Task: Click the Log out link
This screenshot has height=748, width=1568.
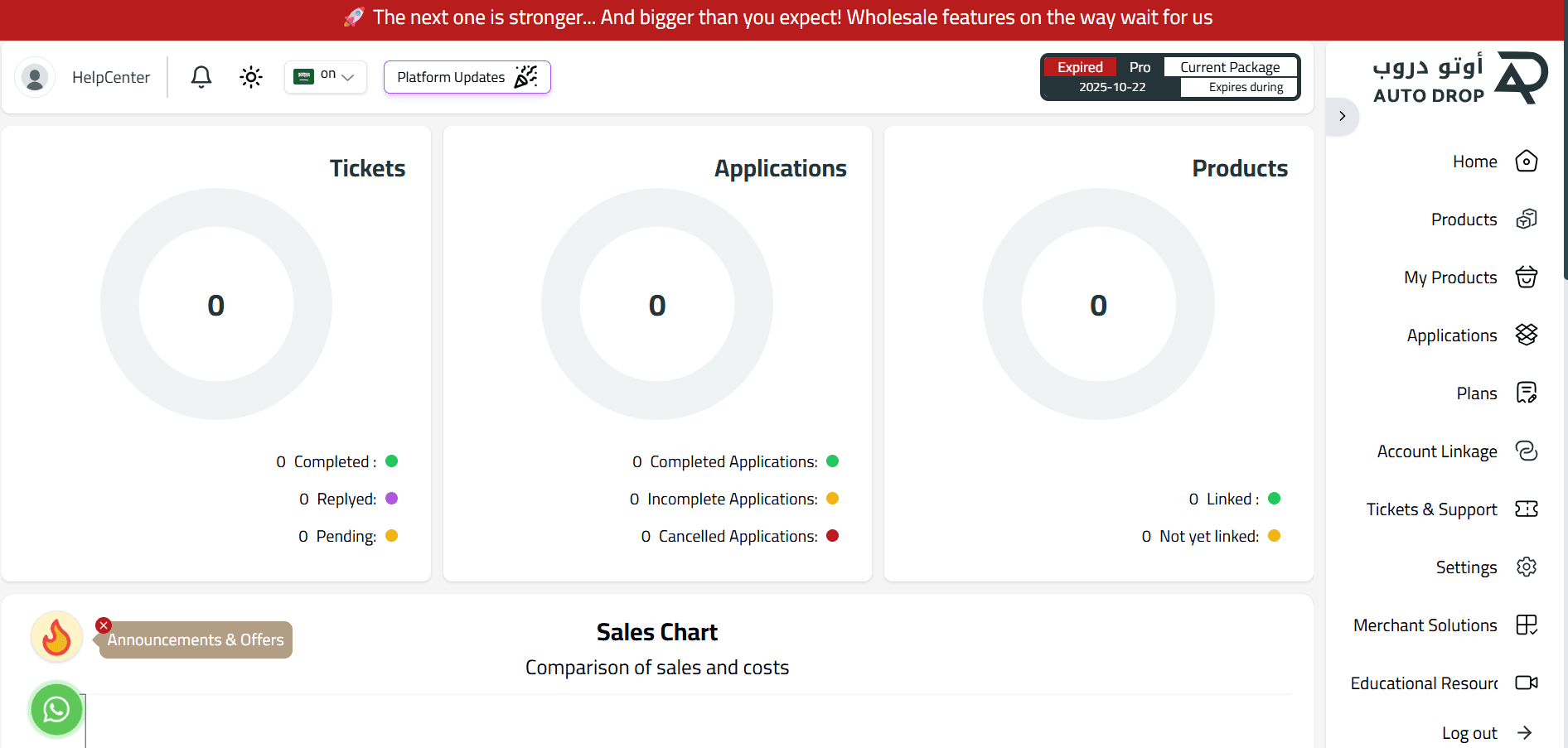Action: 1469,733
